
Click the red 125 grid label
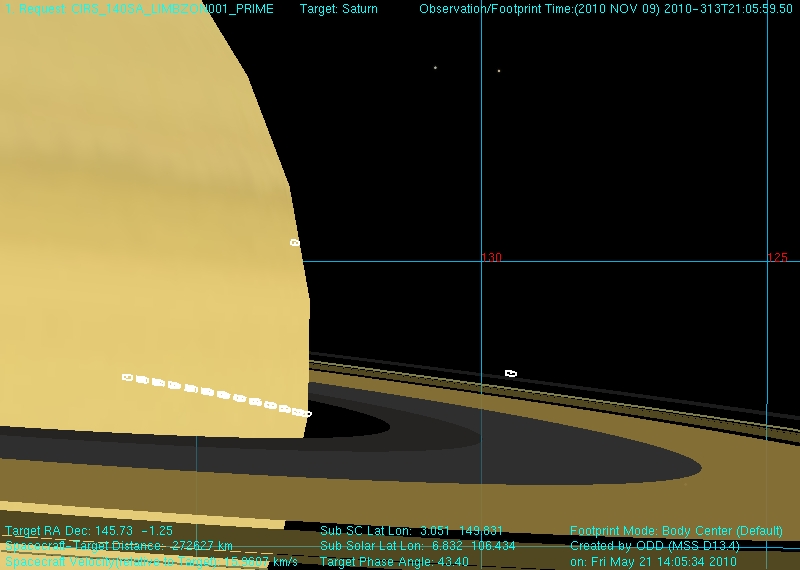coord(777,258)
